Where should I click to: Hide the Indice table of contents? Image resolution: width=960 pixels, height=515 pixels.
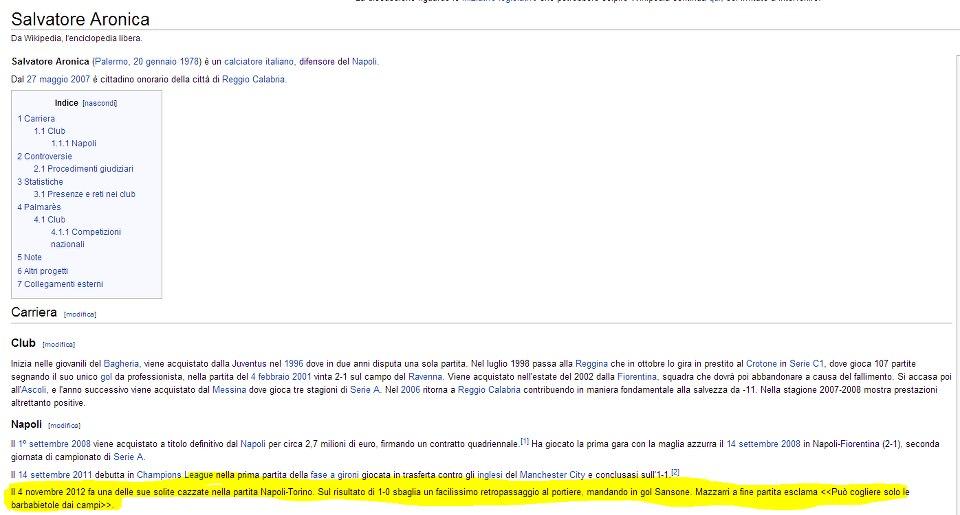tap(99, 103)
